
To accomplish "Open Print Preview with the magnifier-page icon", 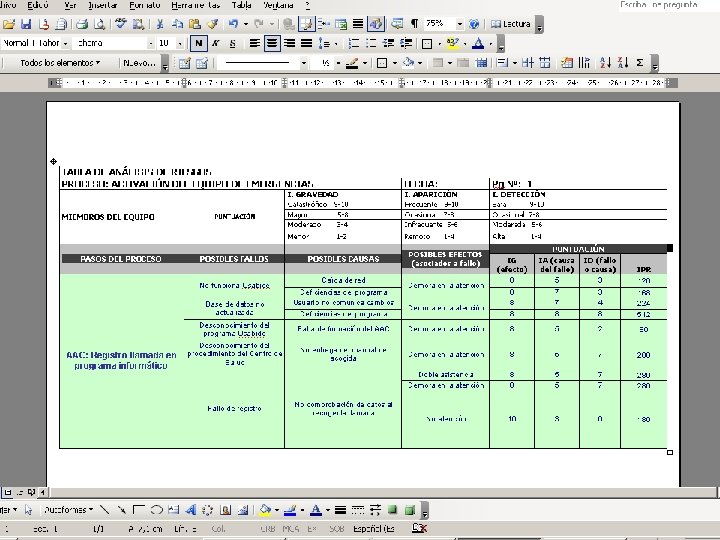I will (x=99, y=24).
